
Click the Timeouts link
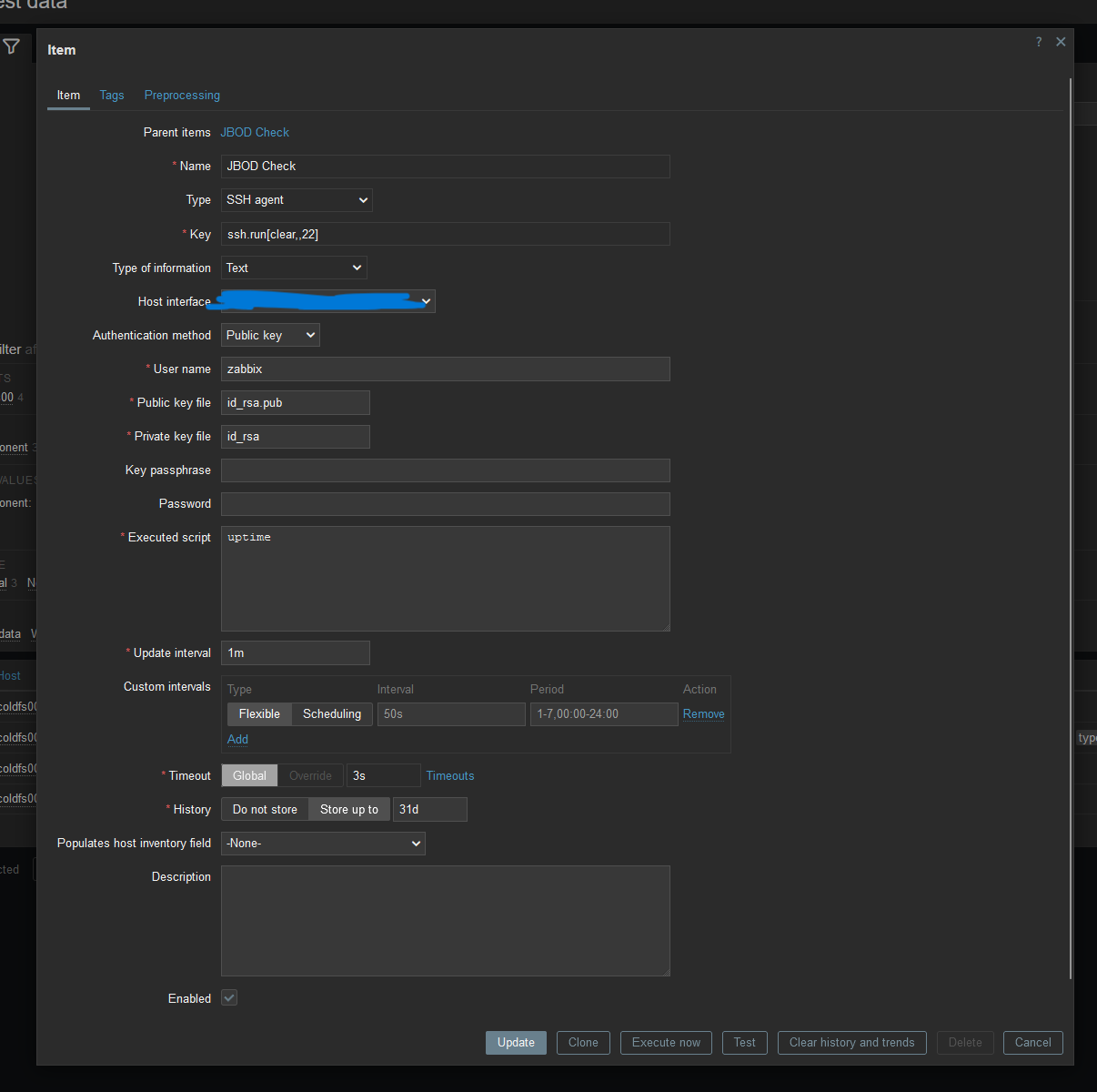pyautogui.click(x=450, y=776)
